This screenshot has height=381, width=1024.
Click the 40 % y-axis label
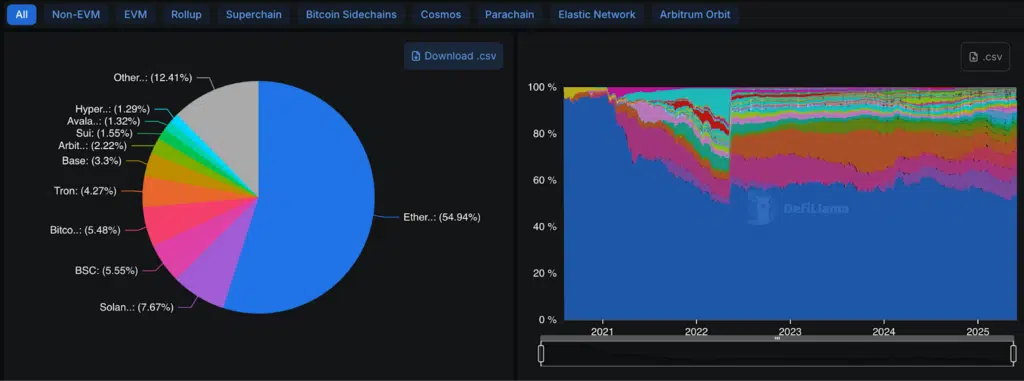point(545,227)
